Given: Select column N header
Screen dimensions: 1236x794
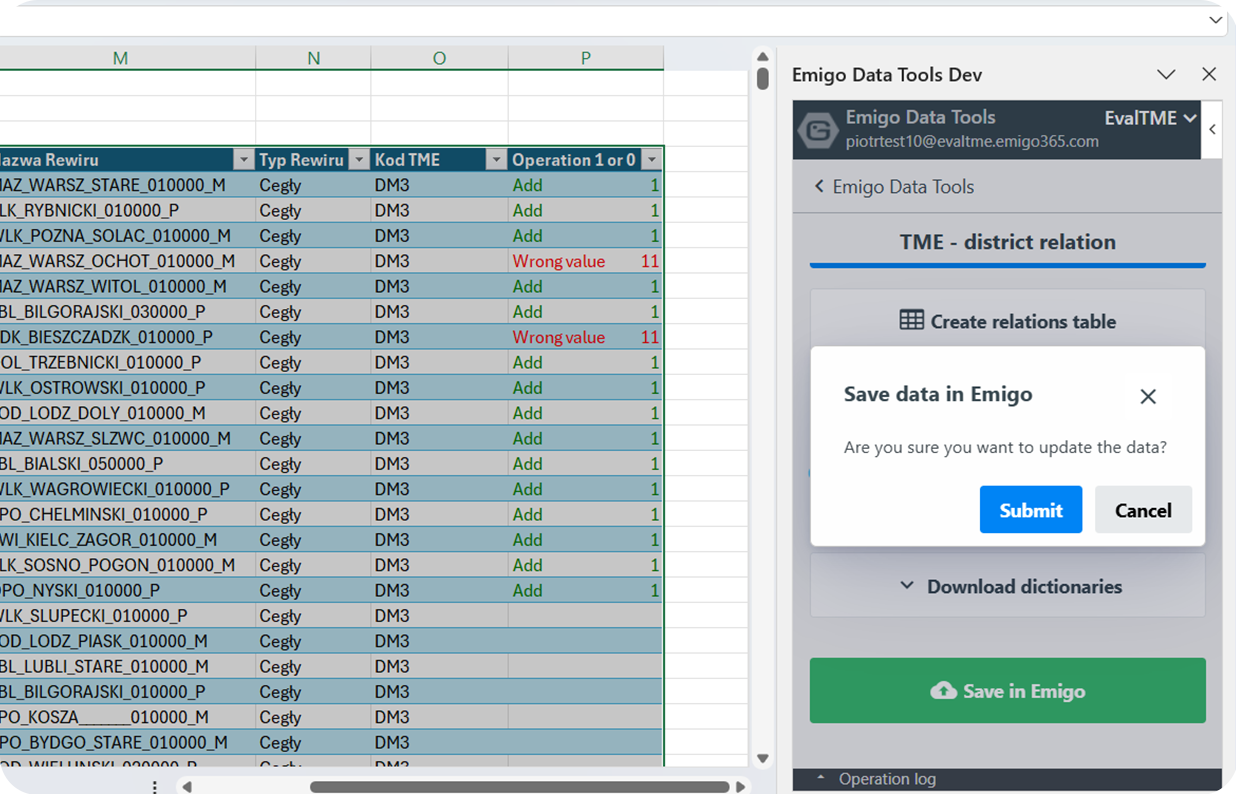Looking at the screenshot, I should 313,58.
